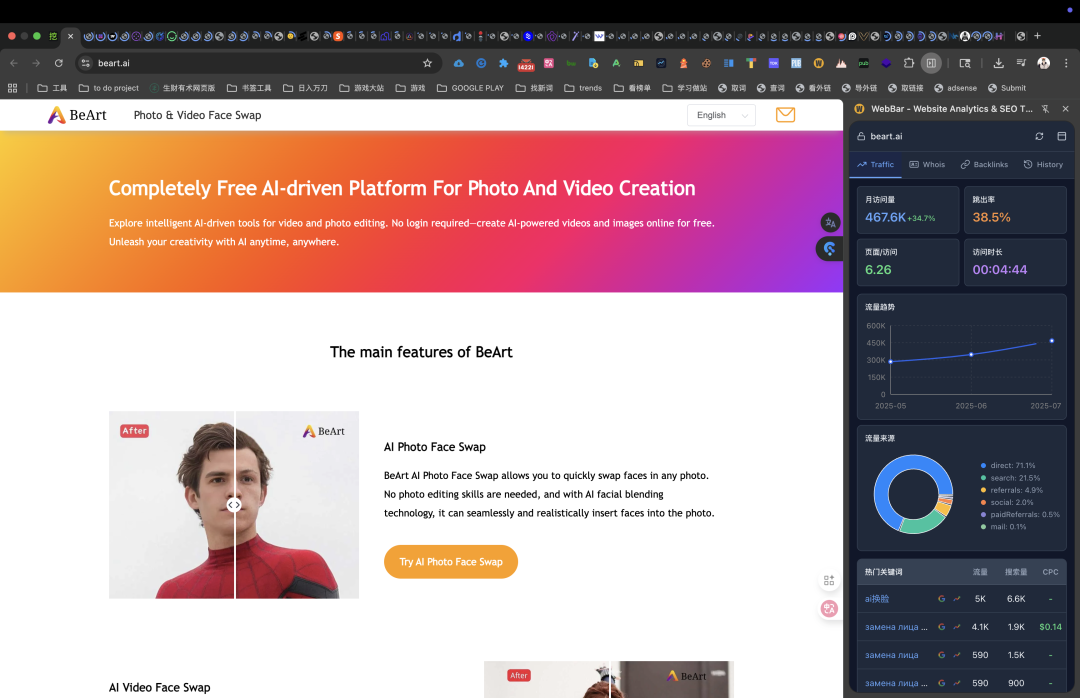Open the browser Downloads icon
Image resolution: width=1080 pixels, height=698 pixels.
pos(998,63)
